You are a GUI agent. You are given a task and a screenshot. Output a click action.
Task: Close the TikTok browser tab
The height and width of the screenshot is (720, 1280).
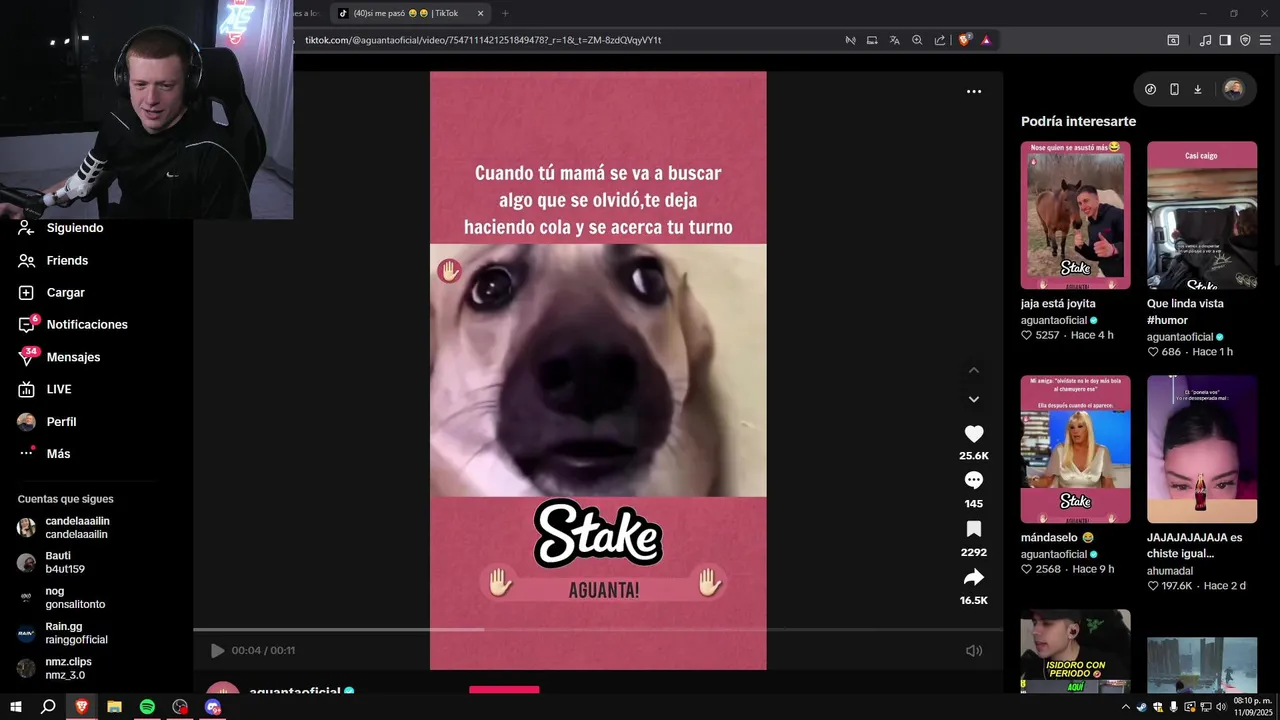[x=481, y=13]
